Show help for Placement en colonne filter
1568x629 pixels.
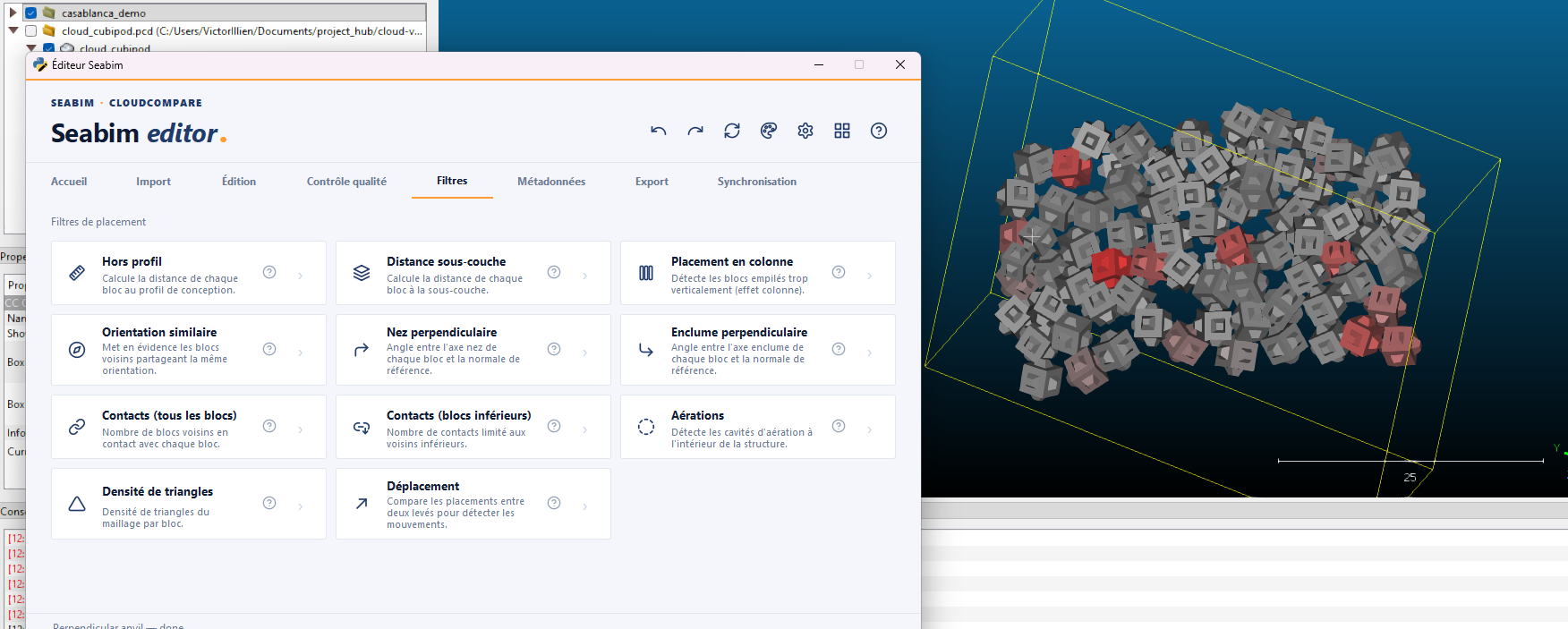pyautogui.click(x=839, y=272)
